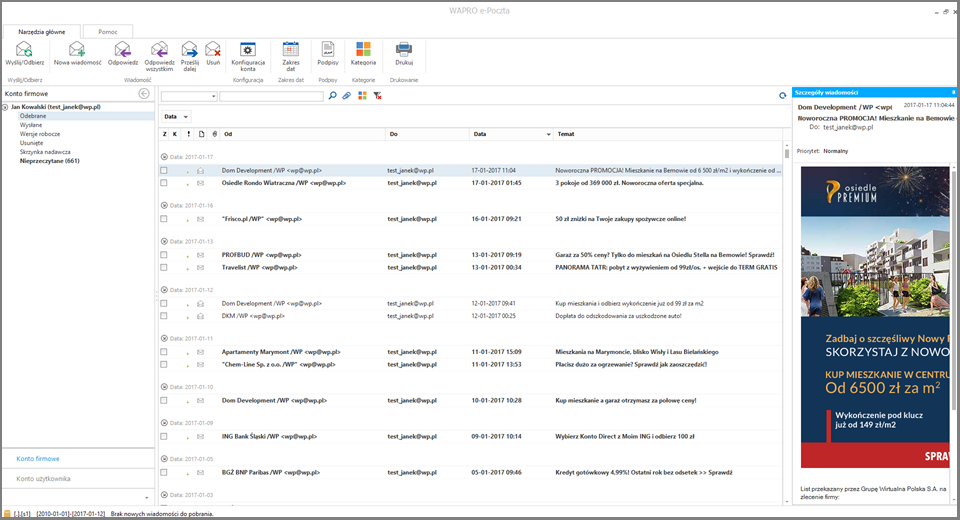Clear filter with the funnel icon
Image resolution: width=960 pixels, height=520 pixels.
point(378,96)
